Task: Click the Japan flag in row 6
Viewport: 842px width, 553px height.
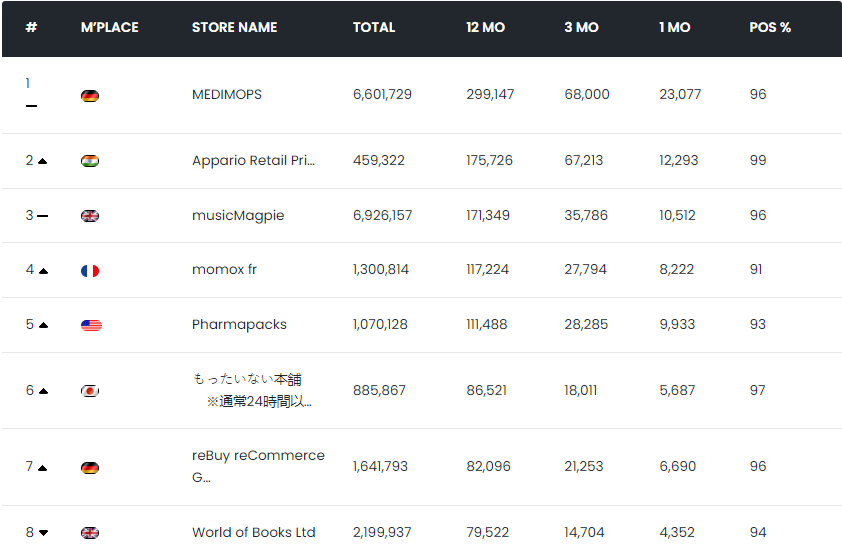Action: pyautogui.click(x=90, y=391)
